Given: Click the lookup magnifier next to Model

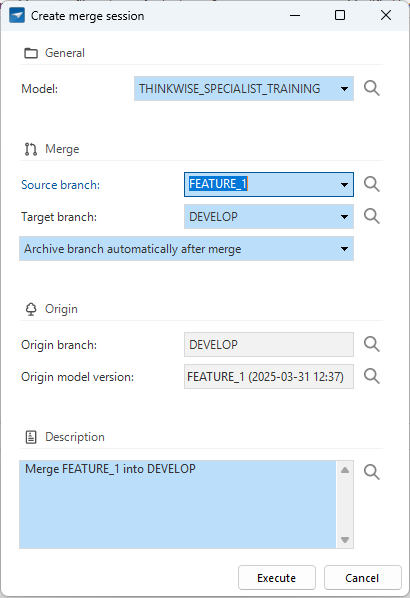Looking at the screenshot, I should tap(371, 88).
